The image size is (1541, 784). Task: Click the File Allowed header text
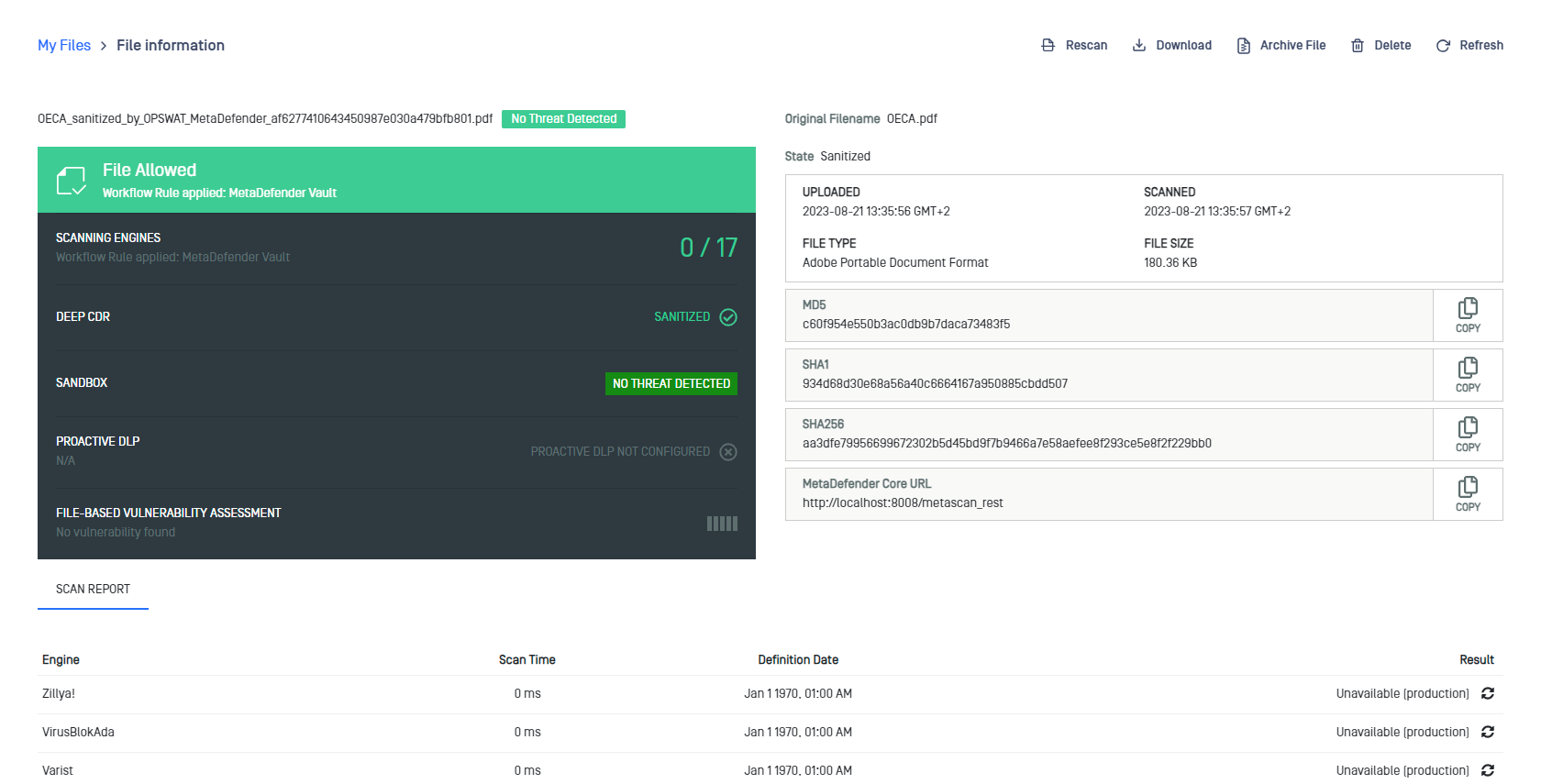(x=150, y=171)
